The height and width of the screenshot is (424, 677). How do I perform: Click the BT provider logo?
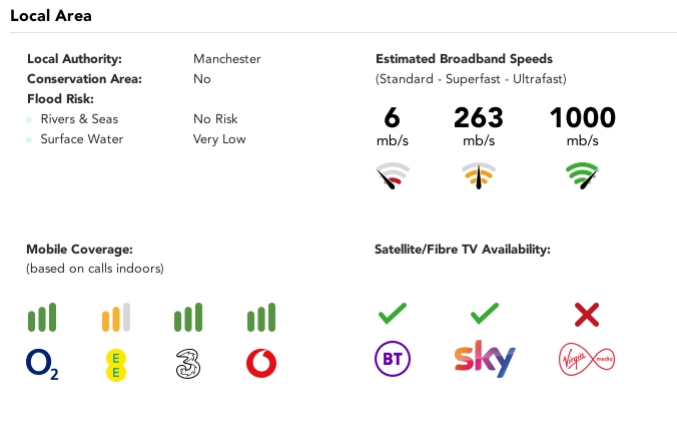coord(391,361)
